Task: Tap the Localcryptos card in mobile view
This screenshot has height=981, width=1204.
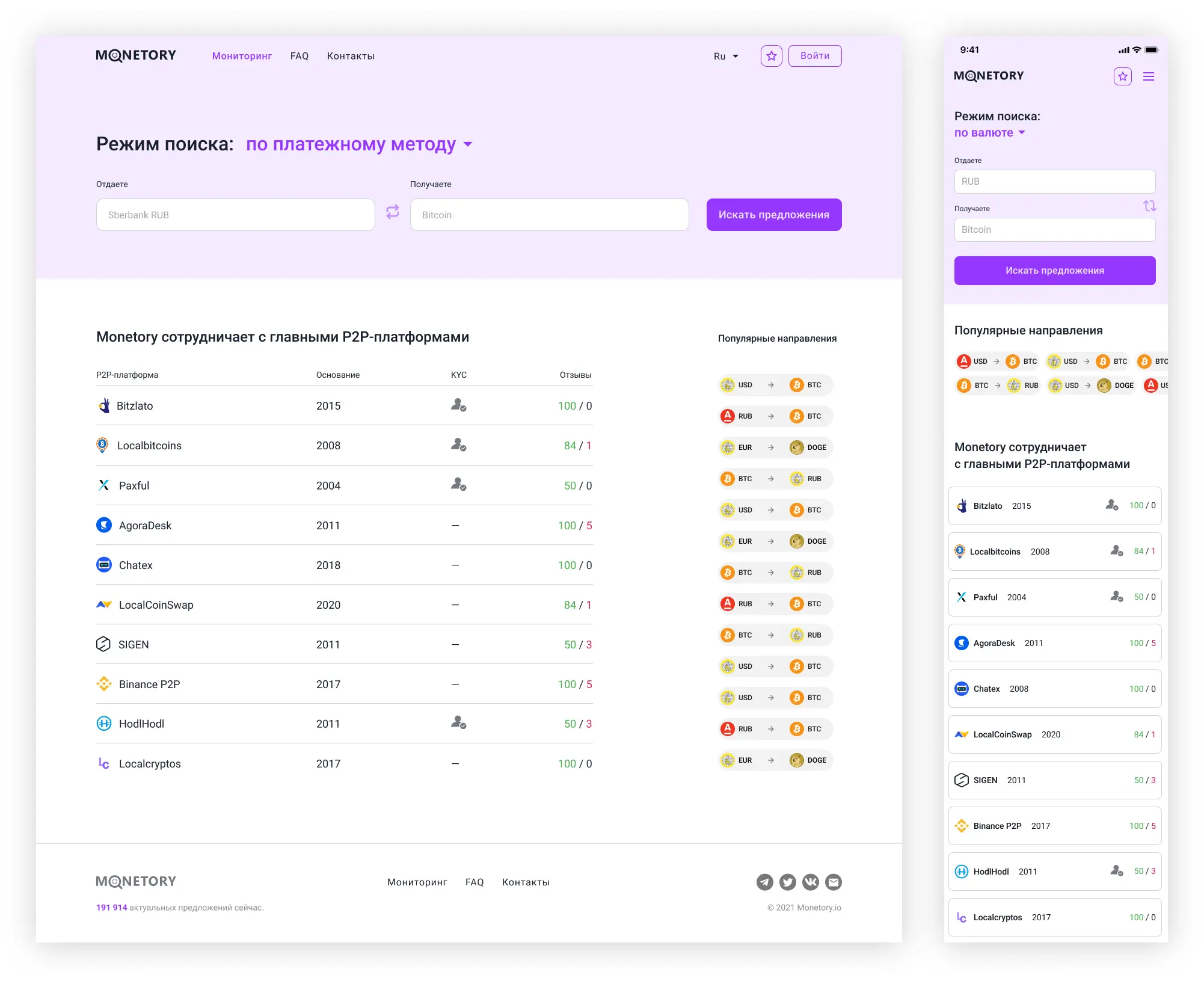Action: (x=1054, y=917)
